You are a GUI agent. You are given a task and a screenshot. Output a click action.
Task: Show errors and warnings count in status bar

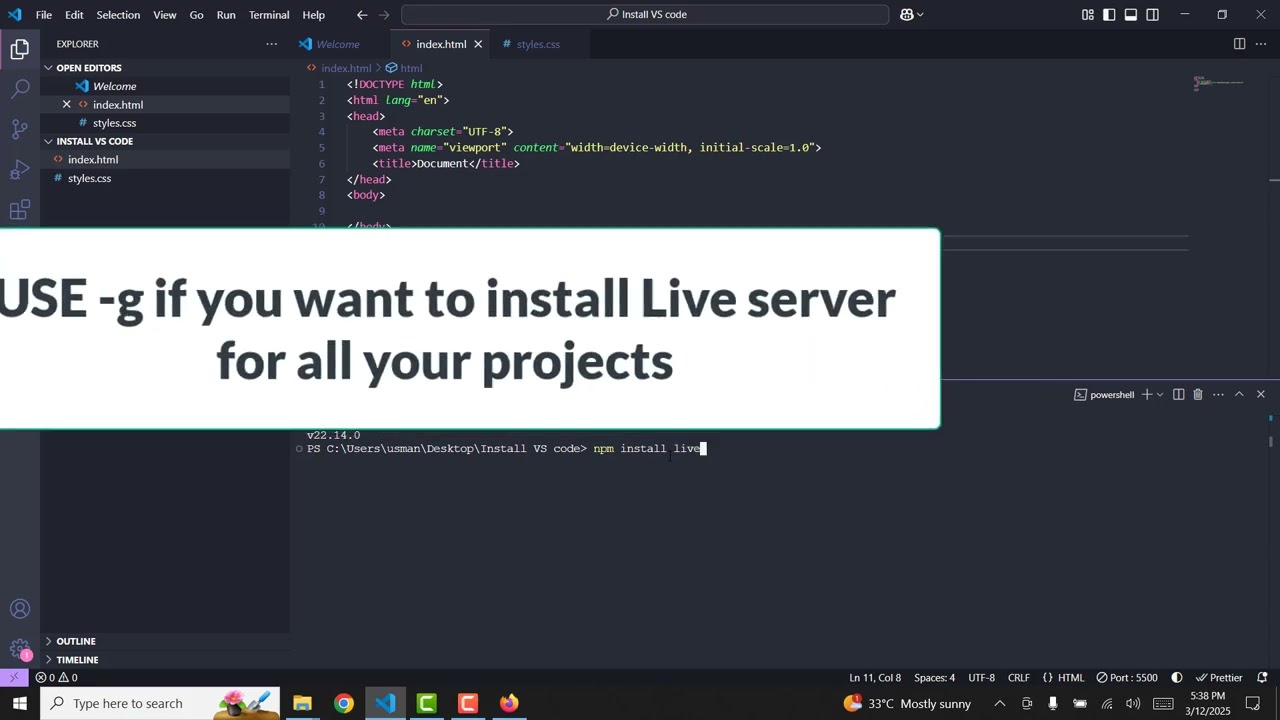pyautogui.click(x=57, y=677)
